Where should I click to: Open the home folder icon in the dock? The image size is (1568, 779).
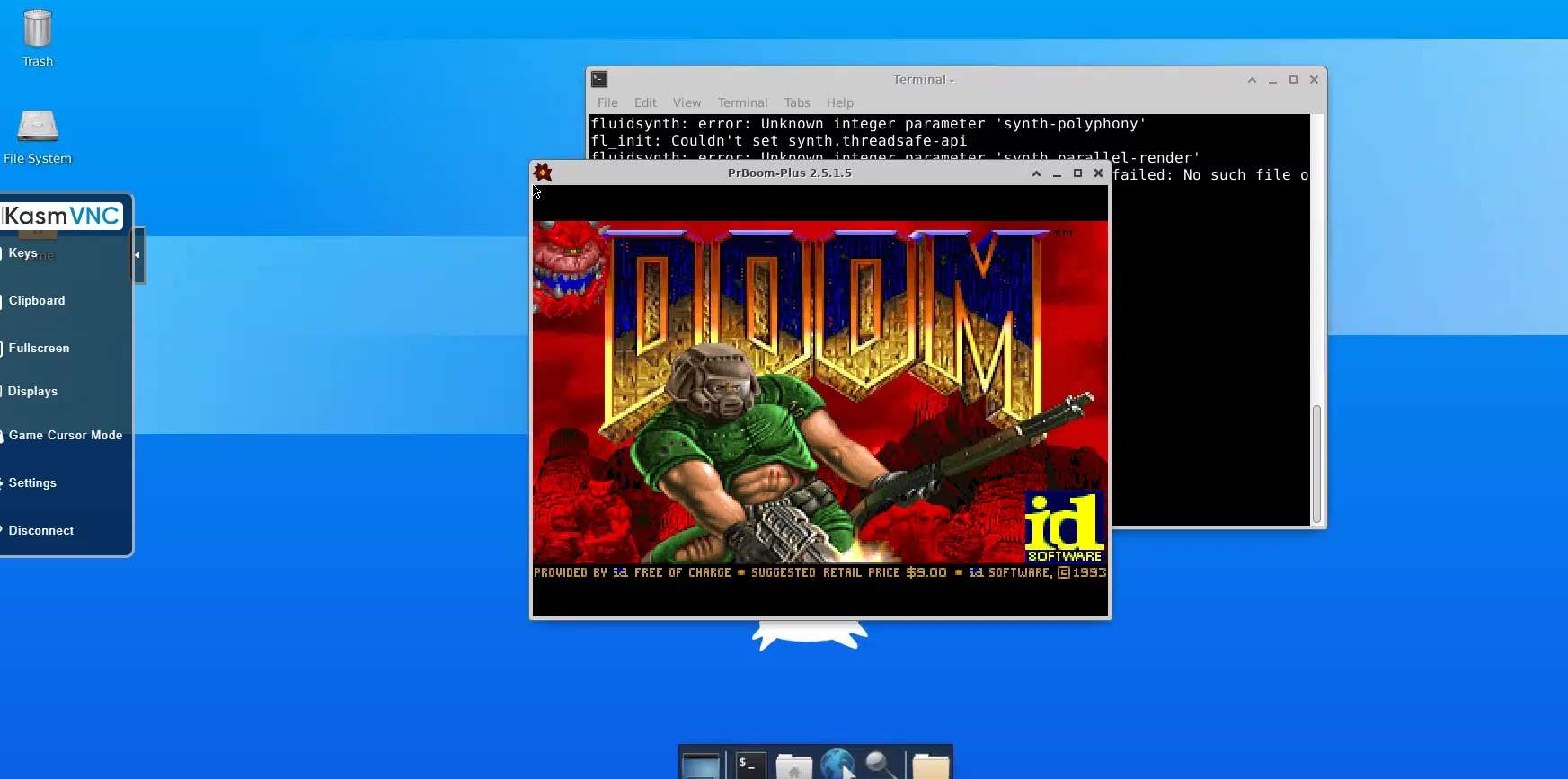click(x=794, y=766)
